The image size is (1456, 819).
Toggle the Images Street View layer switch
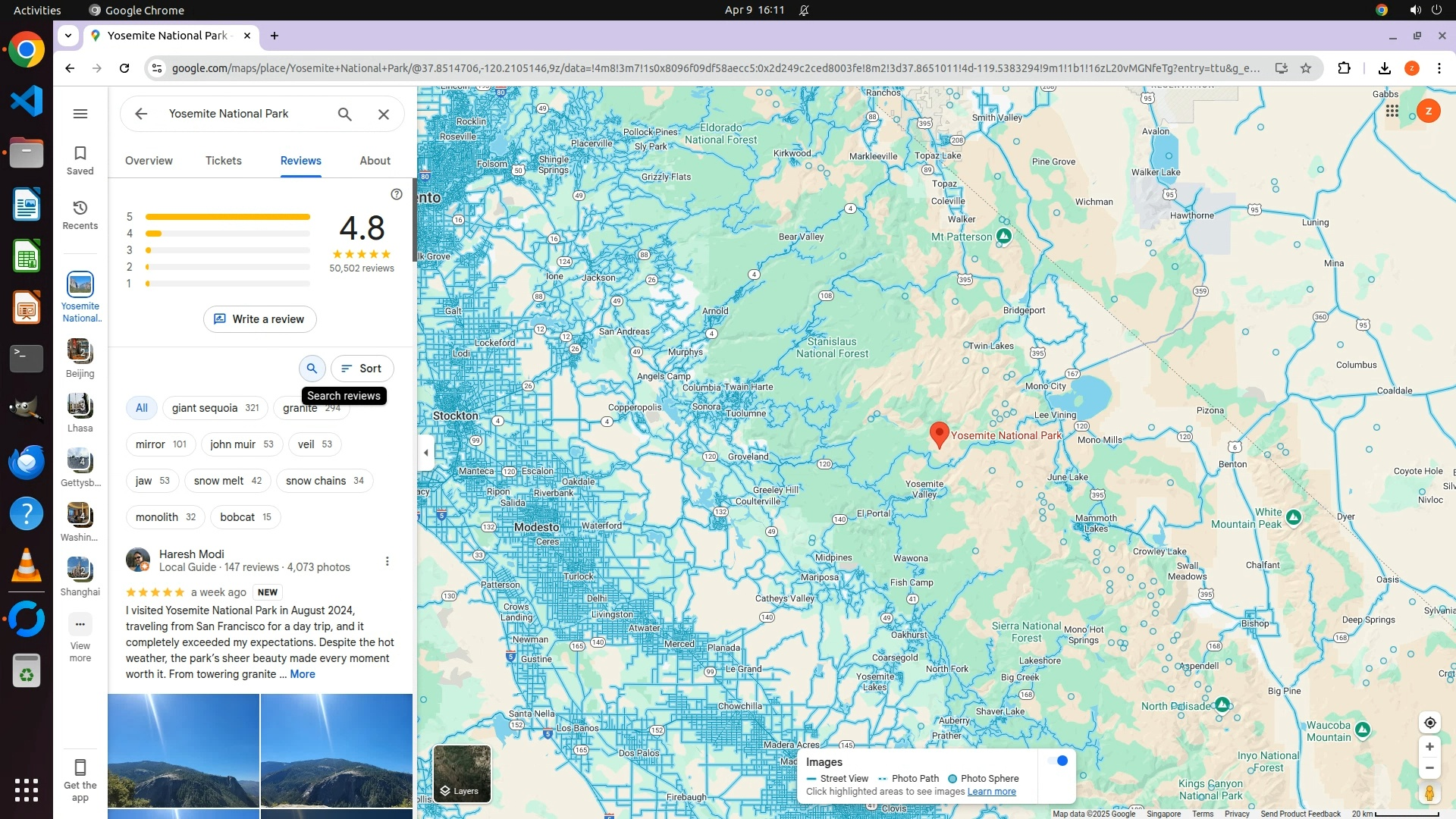pyautogui.click(x=1057, y=761)
